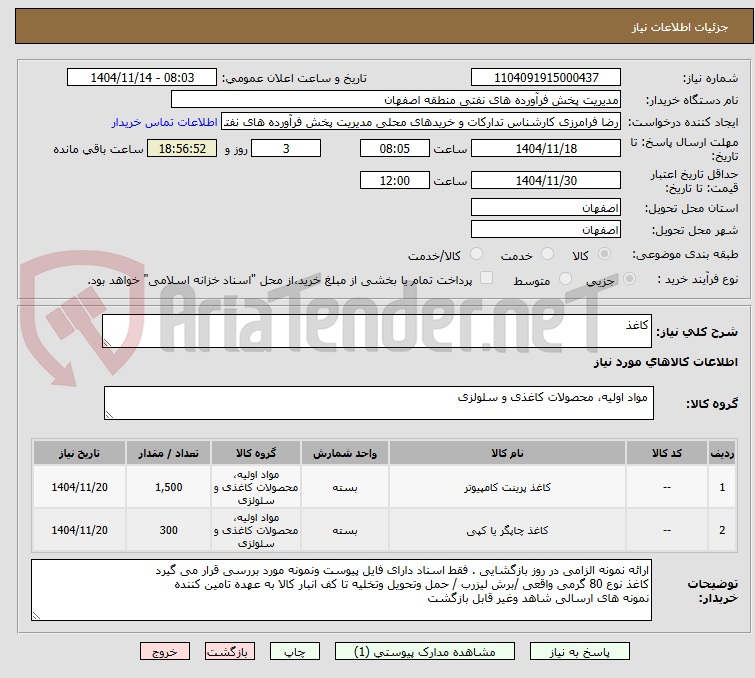The height and width of the screenshot is (678, 755).
Task: Click resize handle of شرح کلی نیاز box
Action: pos(107,342)
